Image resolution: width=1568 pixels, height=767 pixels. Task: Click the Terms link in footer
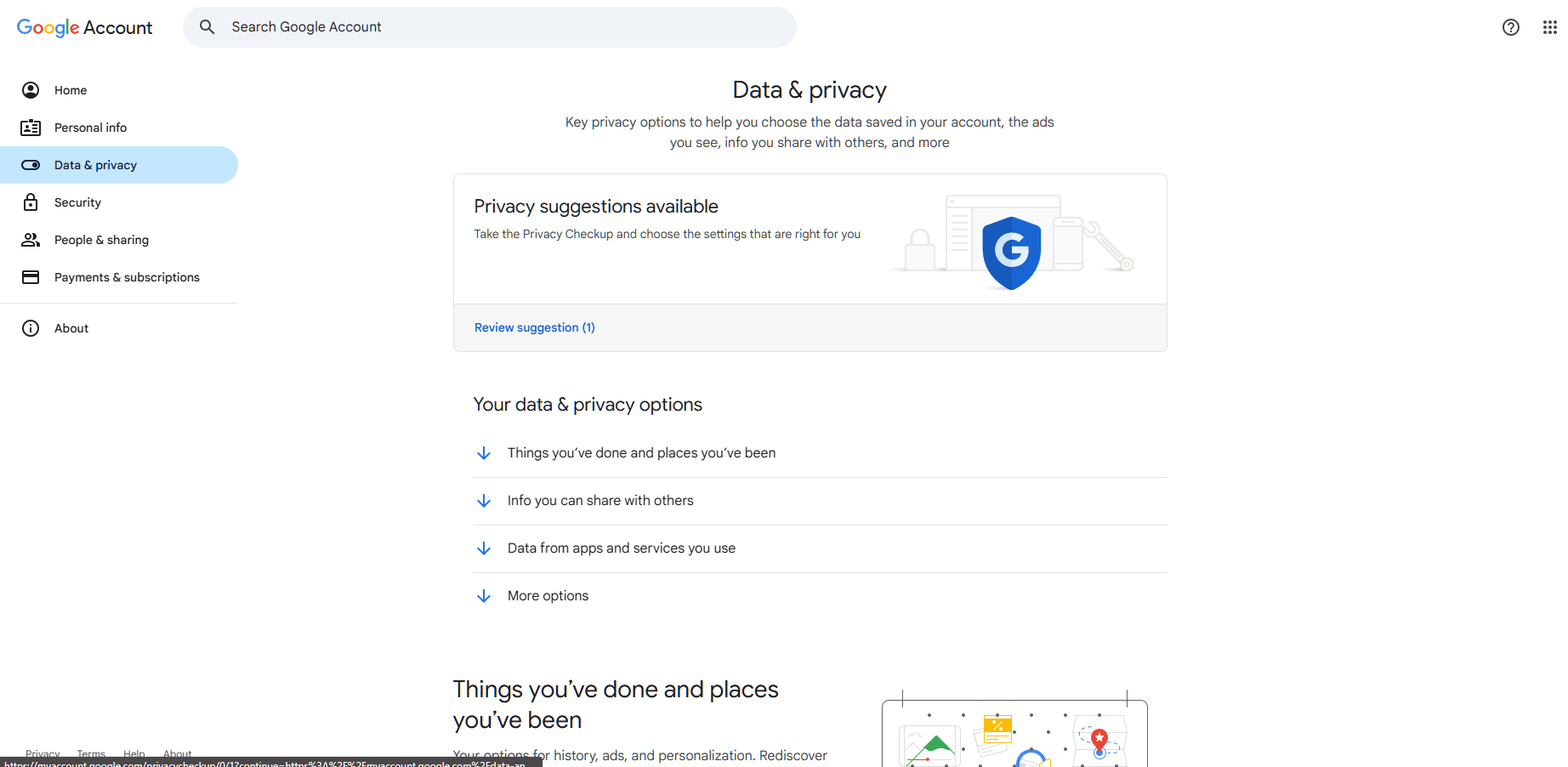[91, 753]
